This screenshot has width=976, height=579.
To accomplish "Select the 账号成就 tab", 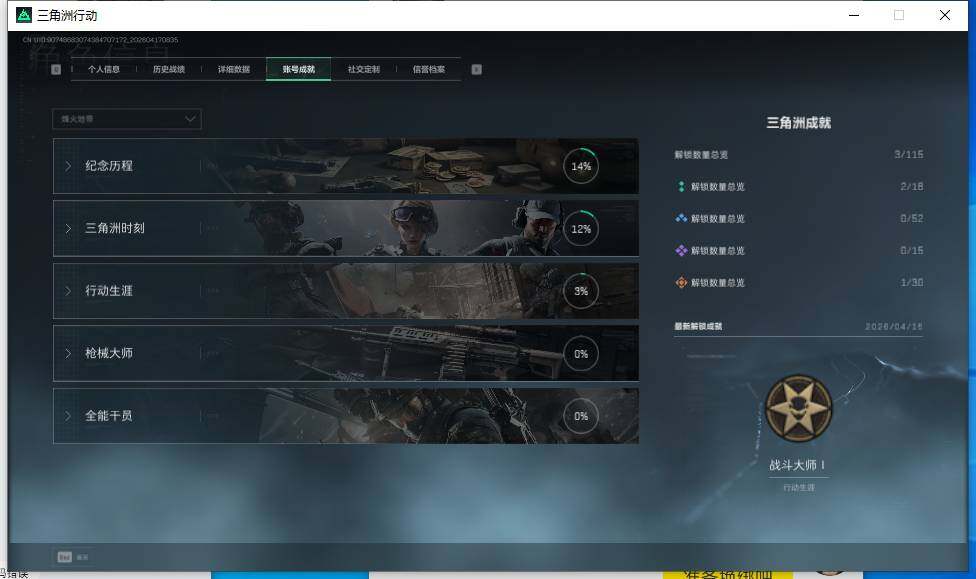I will click(298, 69).
